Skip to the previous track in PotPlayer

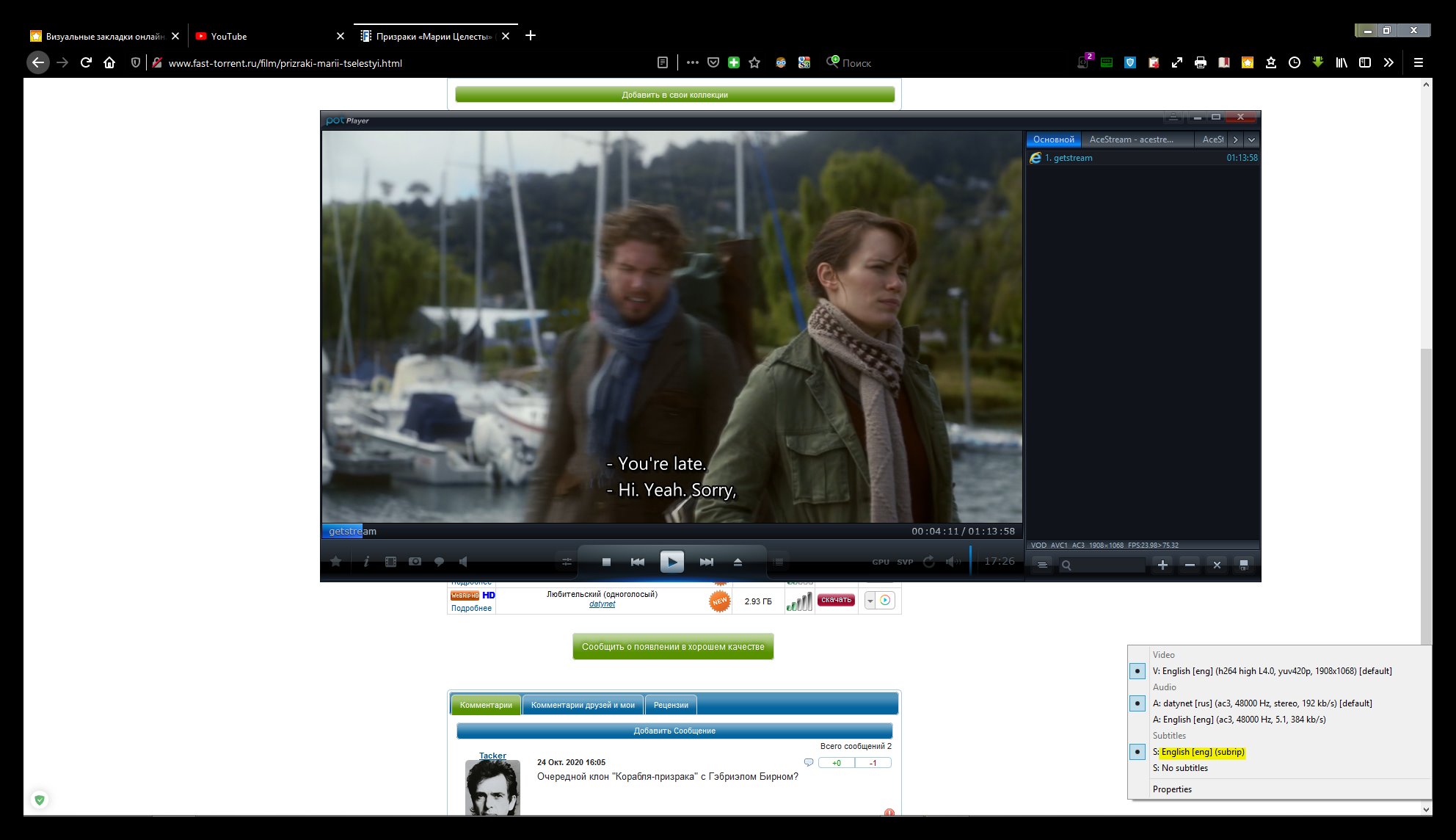tap(638, 562)
